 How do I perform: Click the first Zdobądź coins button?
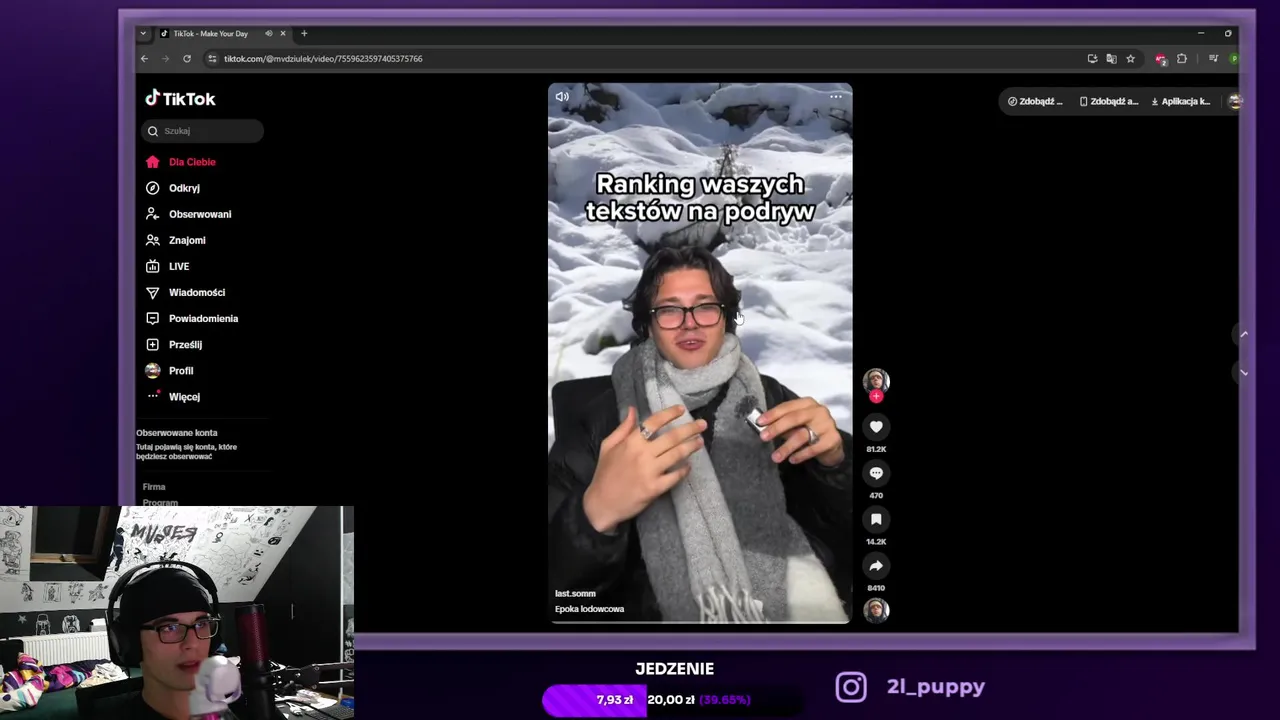pos(1035,101)
